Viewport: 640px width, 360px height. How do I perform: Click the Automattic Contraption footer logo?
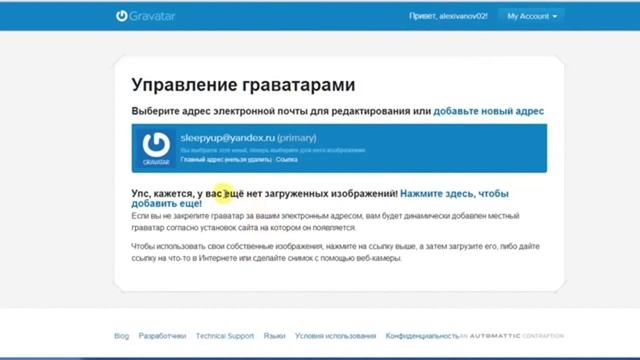click(512, 336)
